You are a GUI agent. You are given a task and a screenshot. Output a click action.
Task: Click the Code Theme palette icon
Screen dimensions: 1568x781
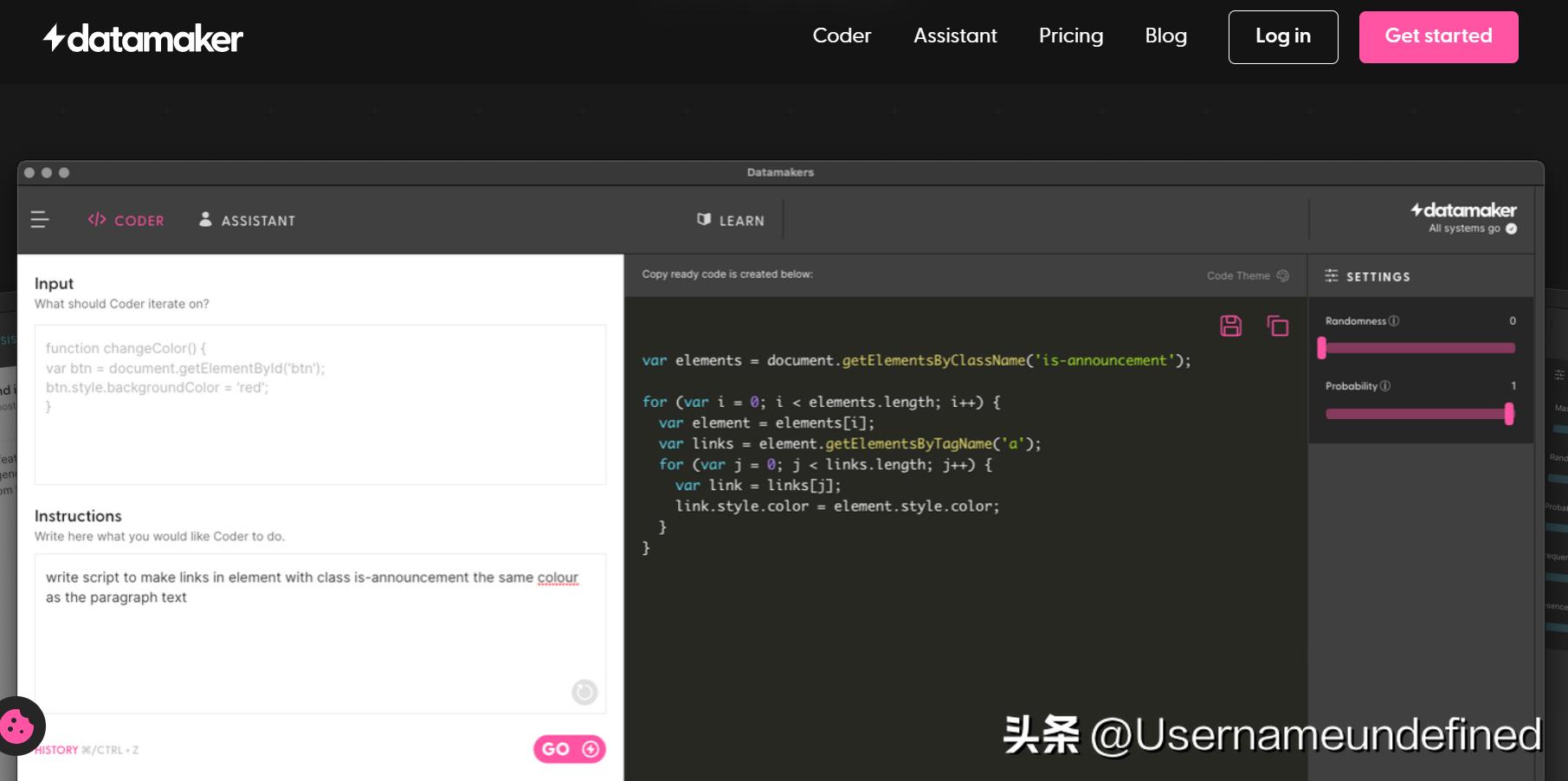tap(1283, 275)
